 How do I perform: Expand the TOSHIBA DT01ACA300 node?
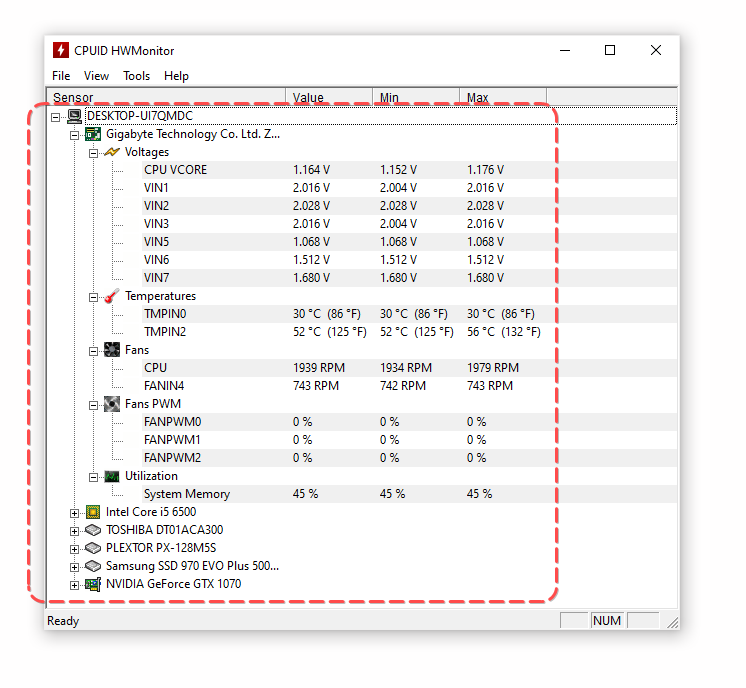[x=74, y=531]
